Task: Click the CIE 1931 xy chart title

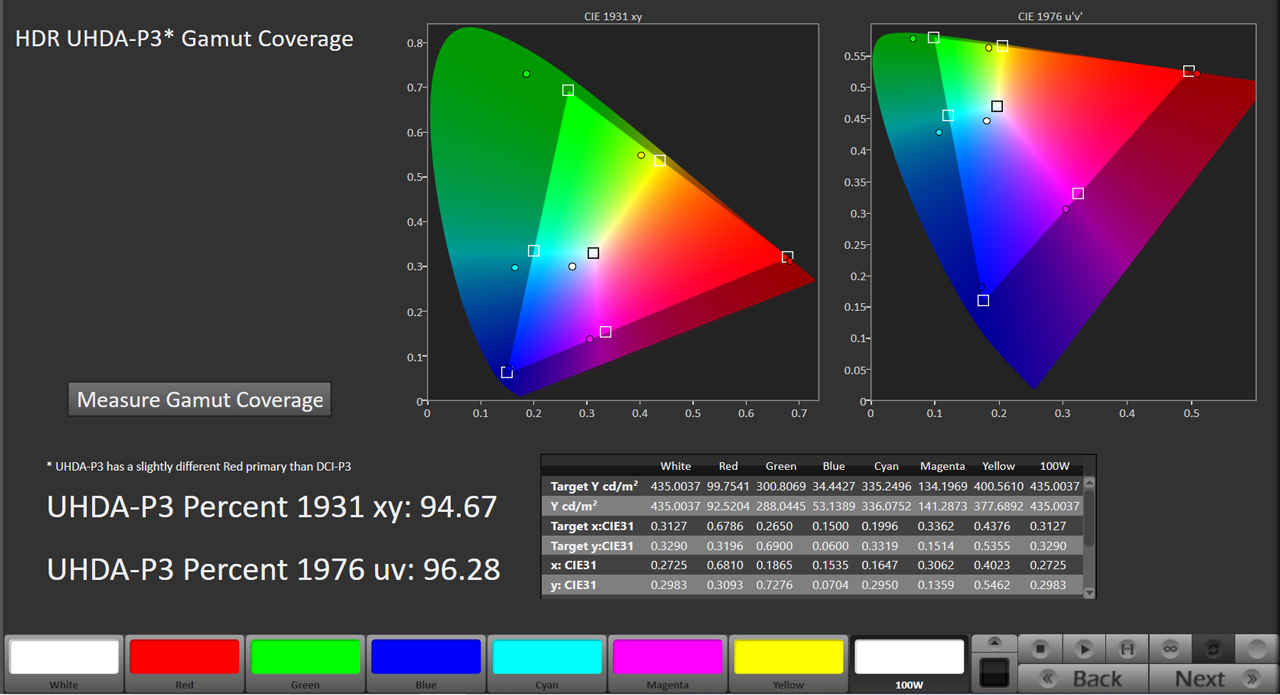Action: (x=613, y=17)
